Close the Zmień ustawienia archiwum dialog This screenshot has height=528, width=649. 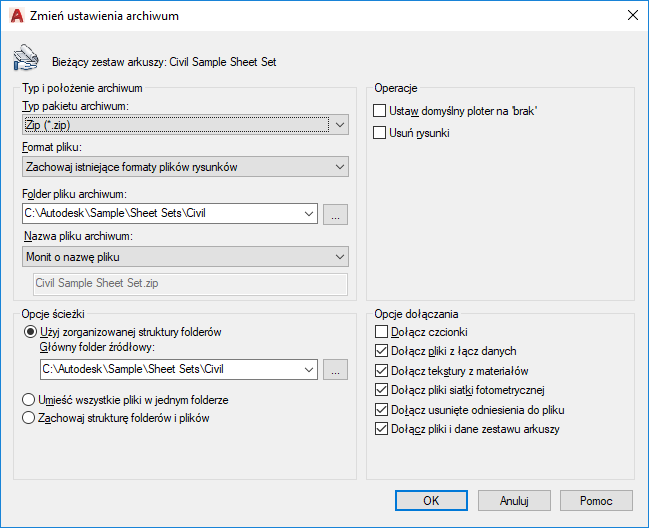pyautogui.click(x=631, y=15)
